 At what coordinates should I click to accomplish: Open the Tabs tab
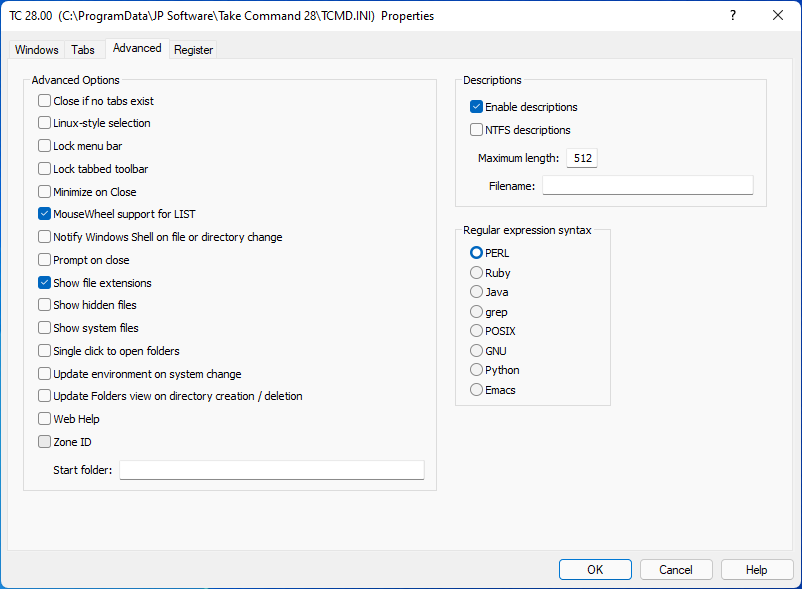tap(83, 50)
